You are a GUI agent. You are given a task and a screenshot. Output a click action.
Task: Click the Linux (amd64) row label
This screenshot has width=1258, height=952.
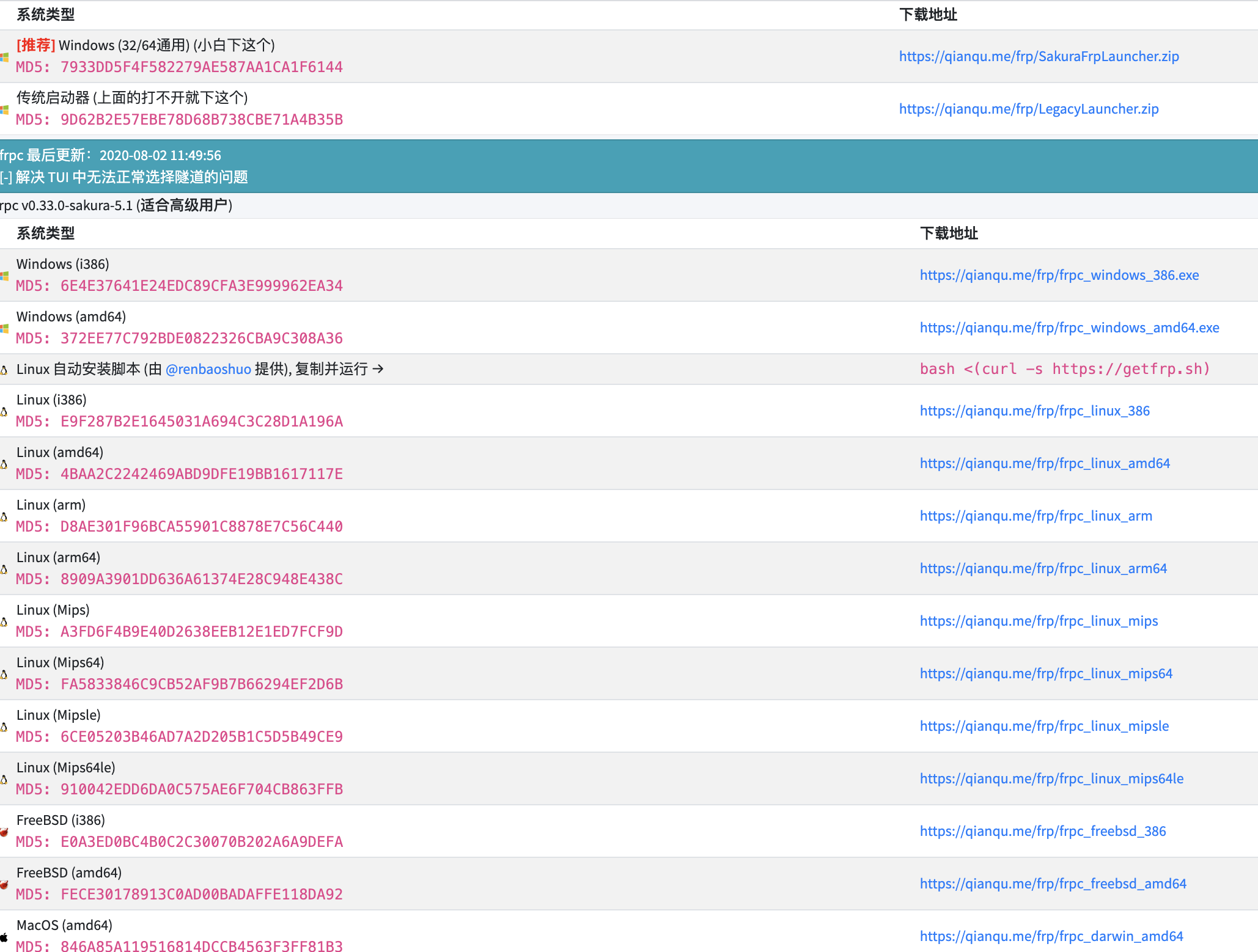[x=60, y=452]
